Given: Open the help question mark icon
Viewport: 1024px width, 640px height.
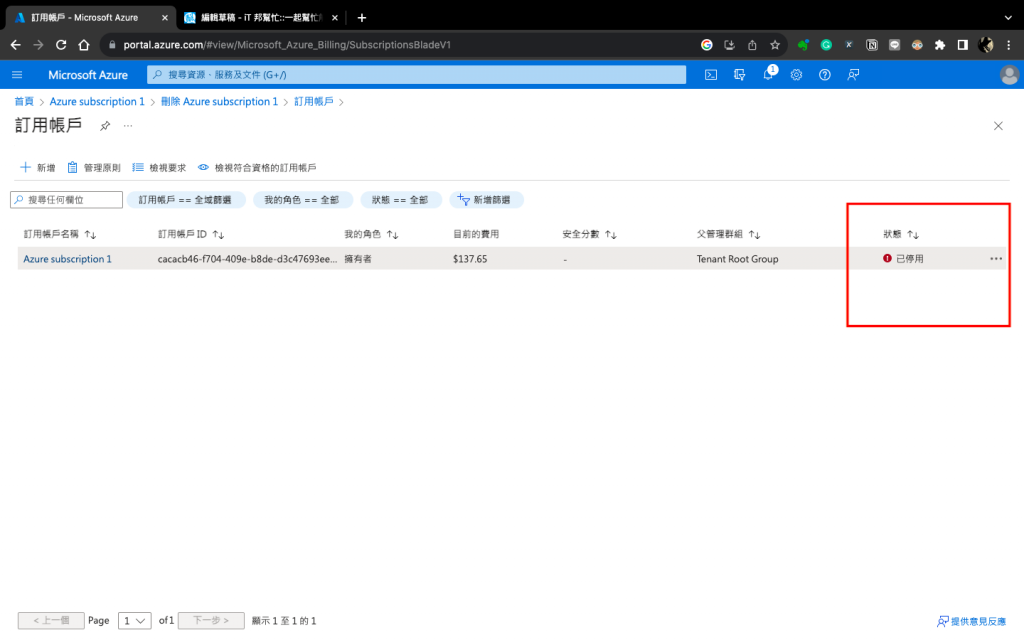Looking at the screenshot, I should [x=825, y=74].
